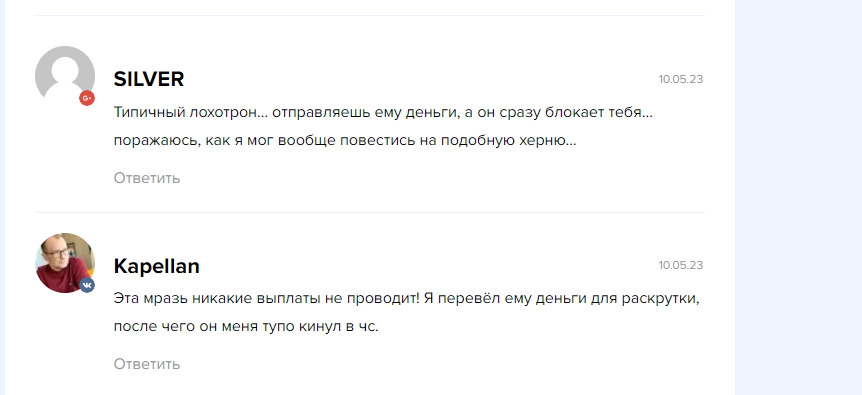862x395 pixels.
Task: Click the Google+ badge on SILVER's avatar
Action: point(87,98)
